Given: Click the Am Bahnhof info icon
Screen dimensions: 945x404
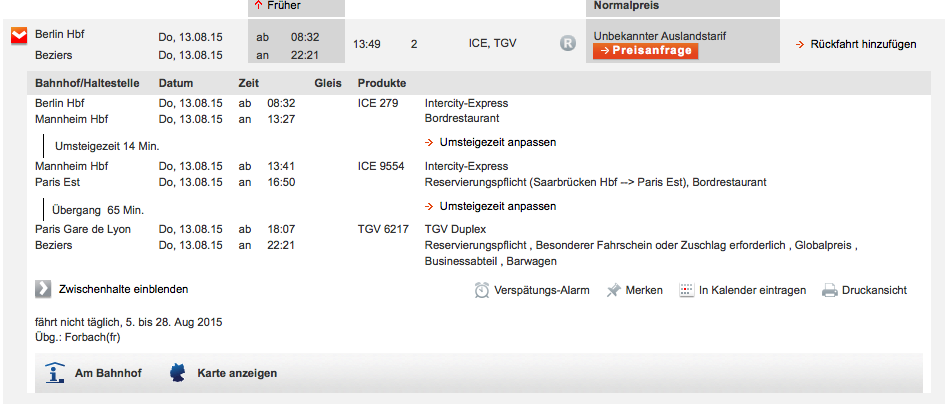Looking at the screenshot, I should coord(55,373).
